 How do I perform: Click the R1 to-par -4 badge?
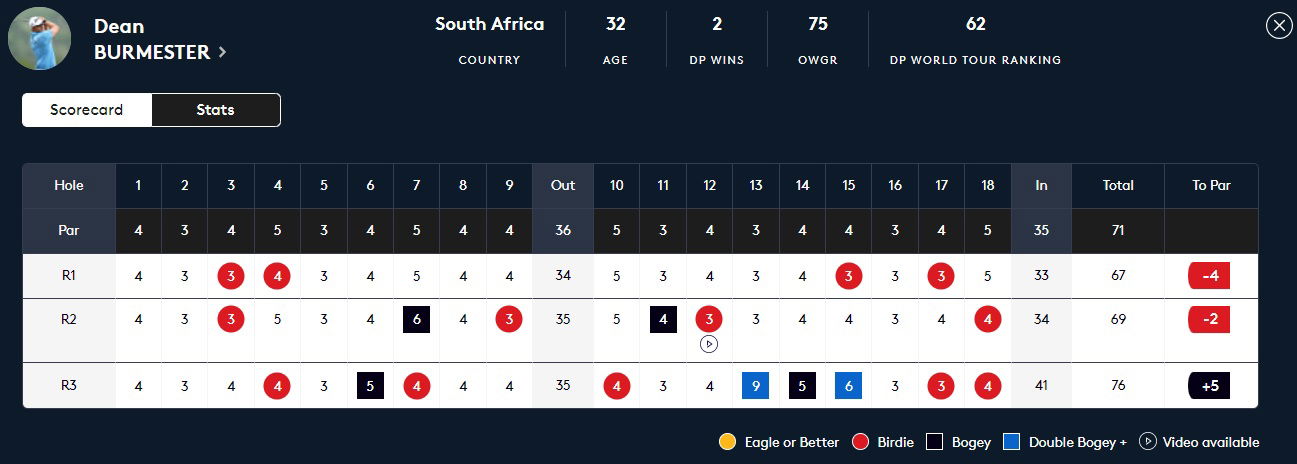point(1209,276)
